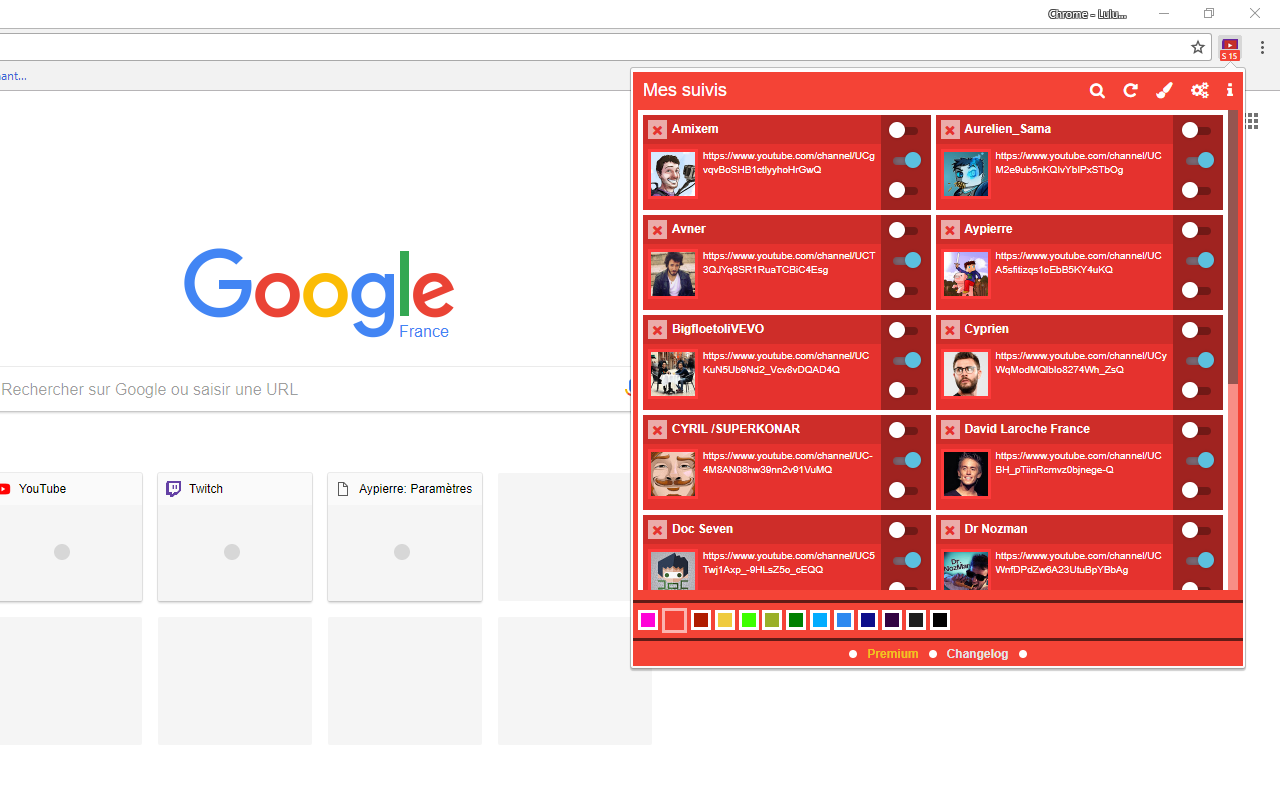Click the X icon beside Cyprien
This screenshot has width=1280, height=800.
[950, 330]
